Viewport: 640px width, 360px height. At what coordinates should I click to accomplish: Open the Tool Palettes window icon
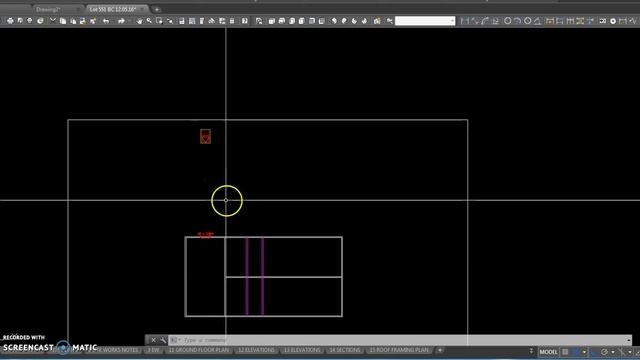(202, 20)
